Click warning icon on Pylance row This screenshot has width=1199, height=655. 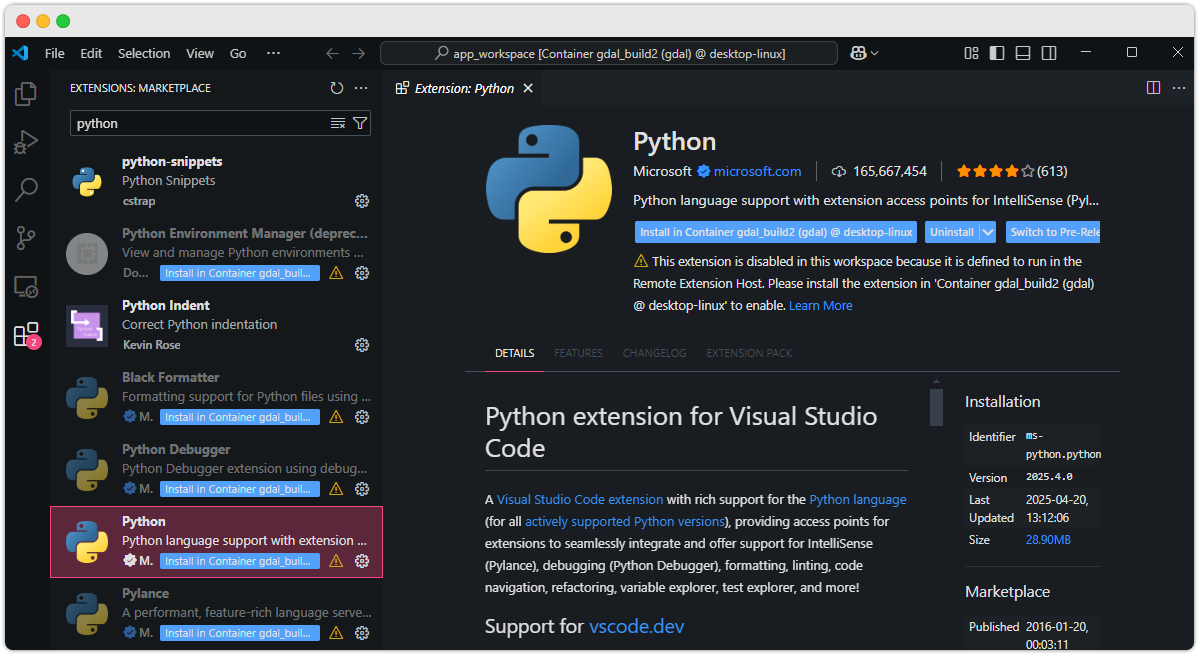click(336, 633)
